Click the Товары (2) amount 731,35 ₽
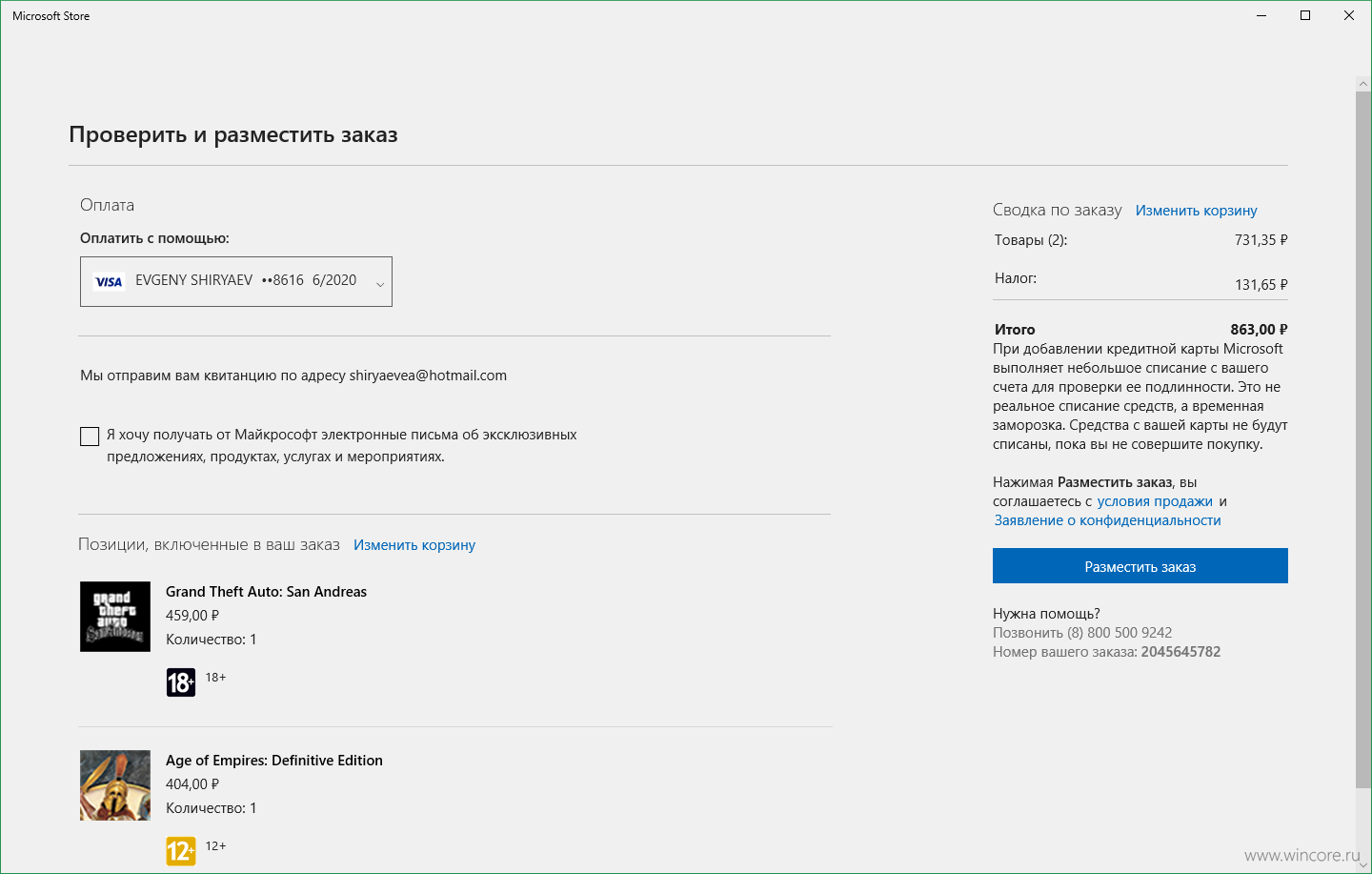Screen dimensions: 1372x874 [x=1261, y=240]
